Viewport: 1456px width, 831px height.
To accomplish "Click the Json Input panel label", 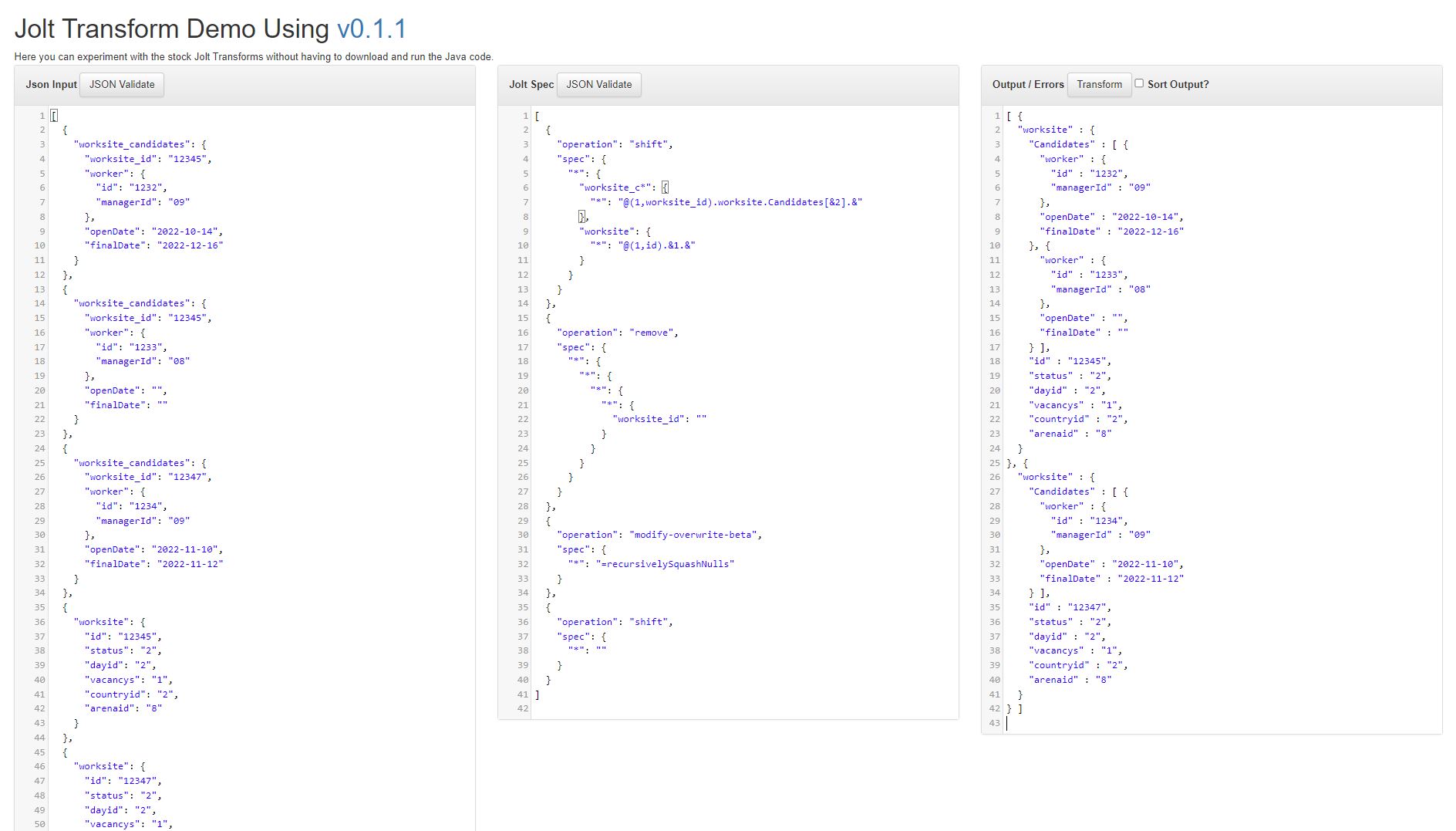I will (x=51, y=84).
